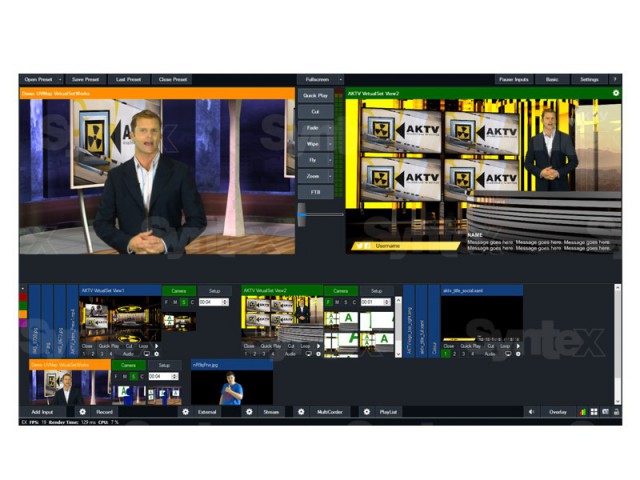Screen dimensions: 640x480
Task: Open the audio level meters icon
Action: click(x=582, y=411)
